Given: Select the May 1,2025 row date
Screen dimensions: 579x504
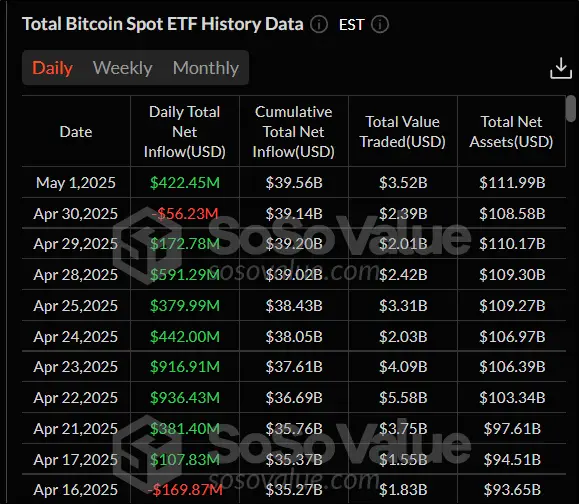Looking at the screenshot, I should click(76, 182).
